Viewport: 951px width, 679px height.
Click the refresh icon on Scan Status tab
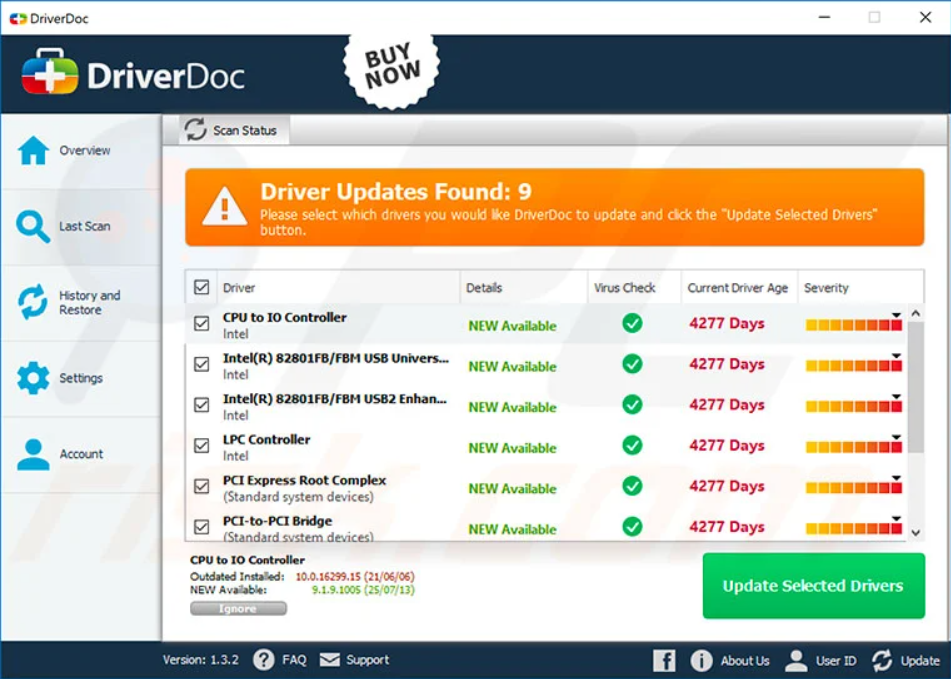click(195, 130)
